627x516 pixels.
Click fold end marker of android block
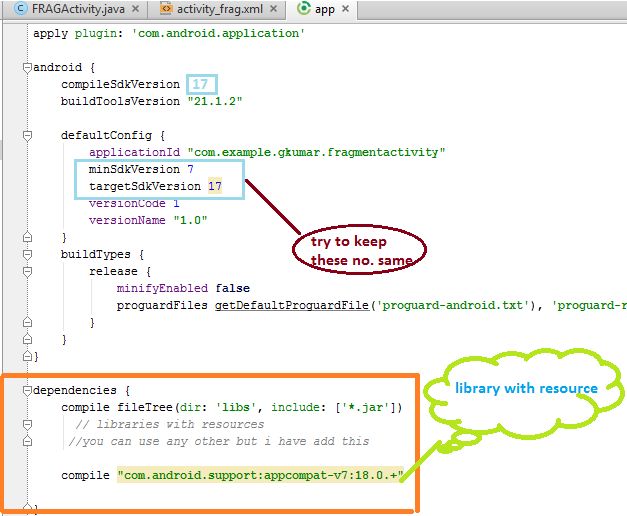click(x=27, y=356)
